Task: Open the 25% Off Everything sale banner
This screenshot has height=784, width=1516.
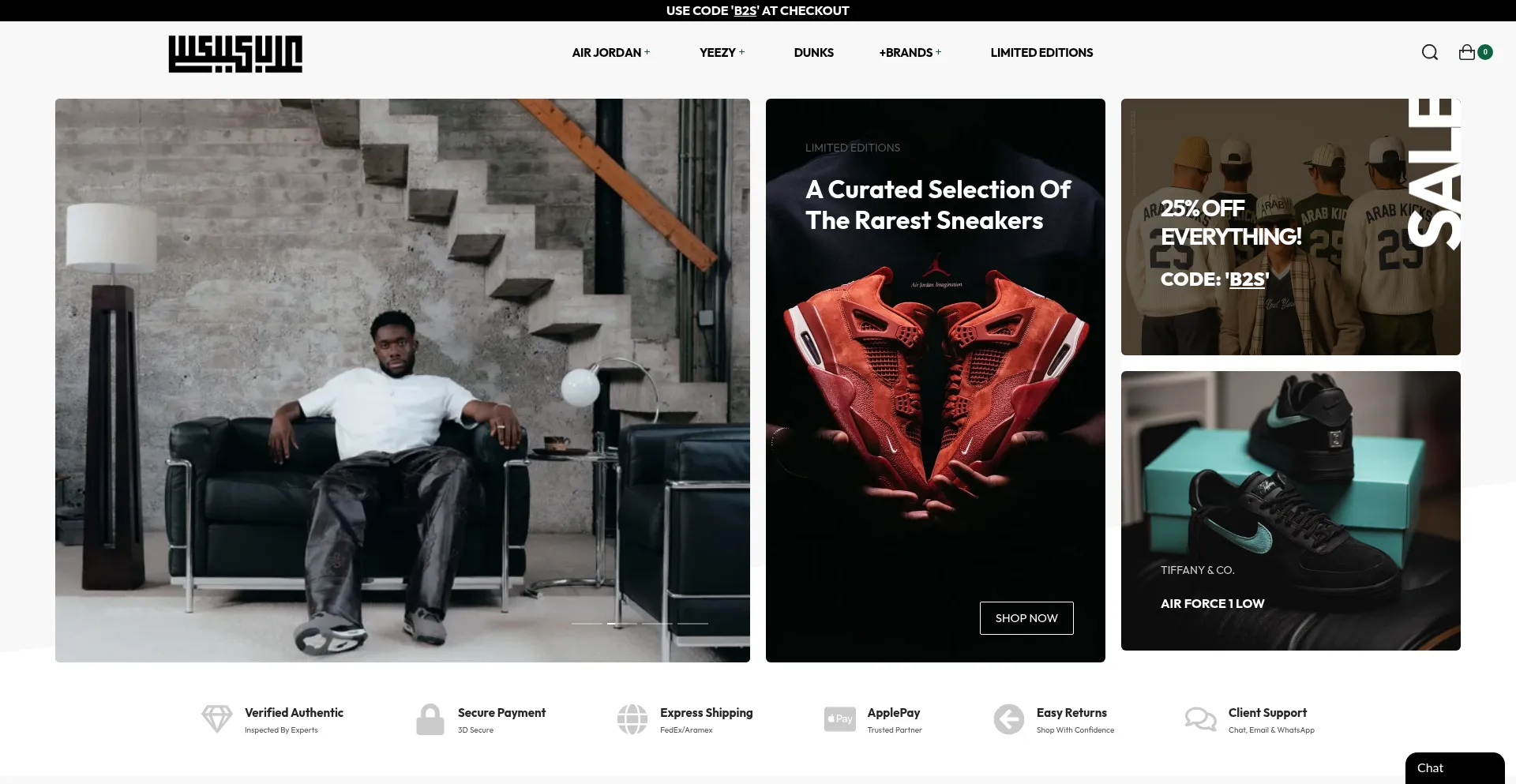Action: [x=1290, y=227]
